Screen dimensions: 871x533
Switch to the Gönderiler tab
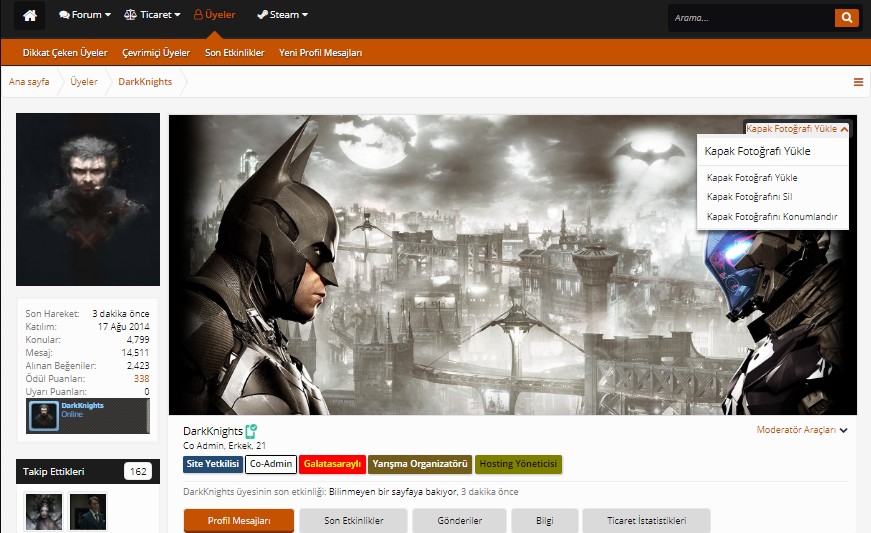459,521
